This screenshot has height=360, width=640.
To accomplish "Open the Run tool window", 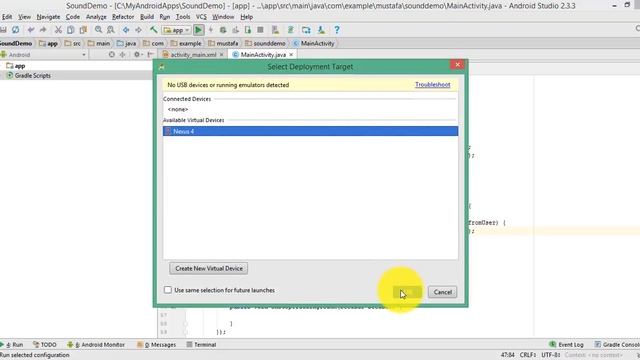I will coord(12,344).
